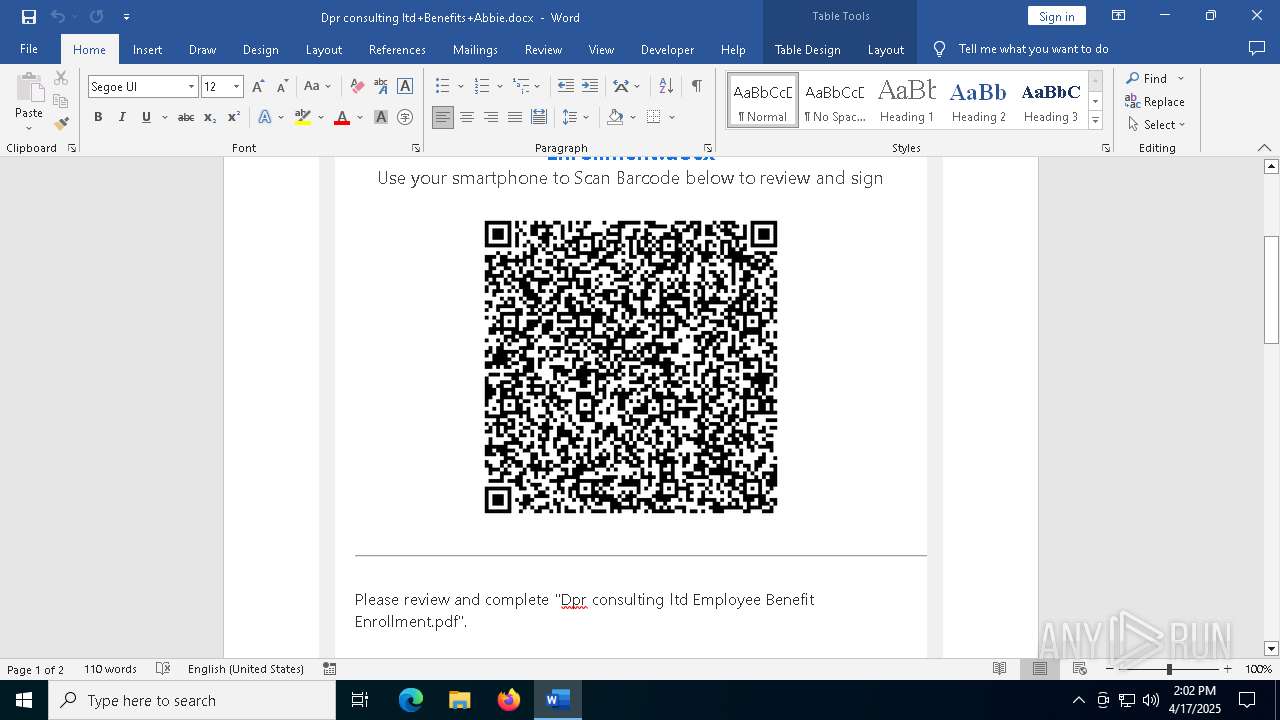Expand the Styles gallery More arrow

pos(1096,121)
